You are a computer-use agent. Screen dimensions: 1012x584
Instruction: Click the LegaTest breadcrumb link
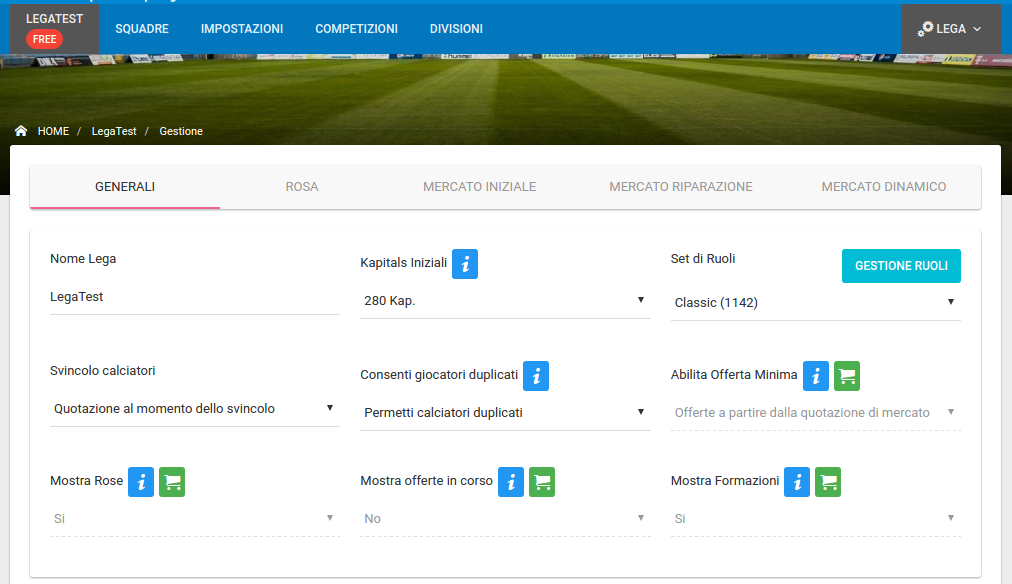point(114,131)
